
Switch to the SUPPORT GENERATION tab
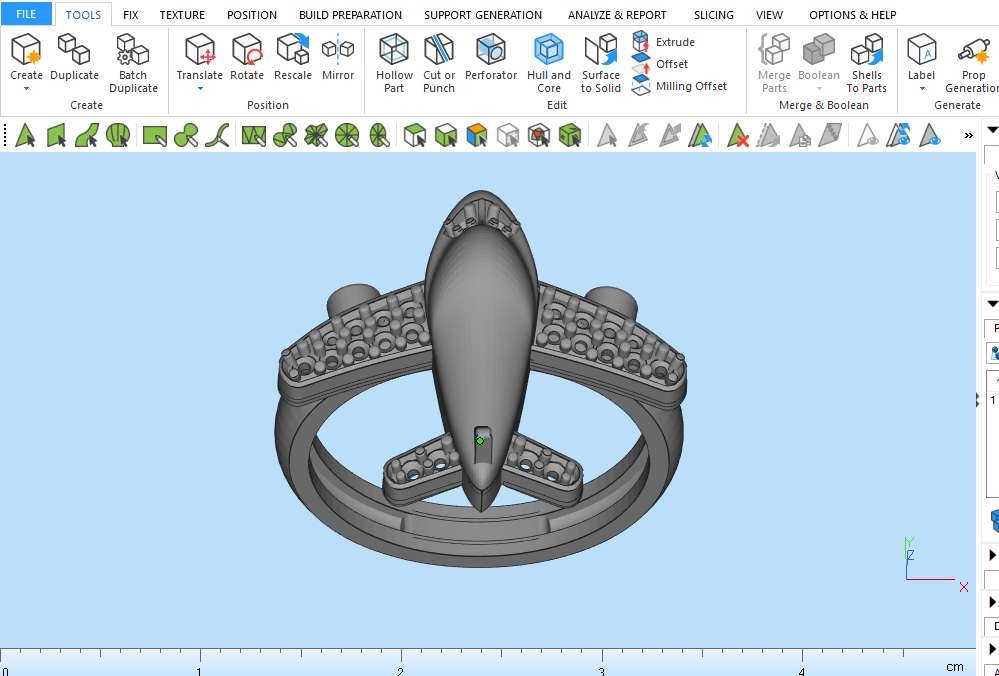coord(482,15)
